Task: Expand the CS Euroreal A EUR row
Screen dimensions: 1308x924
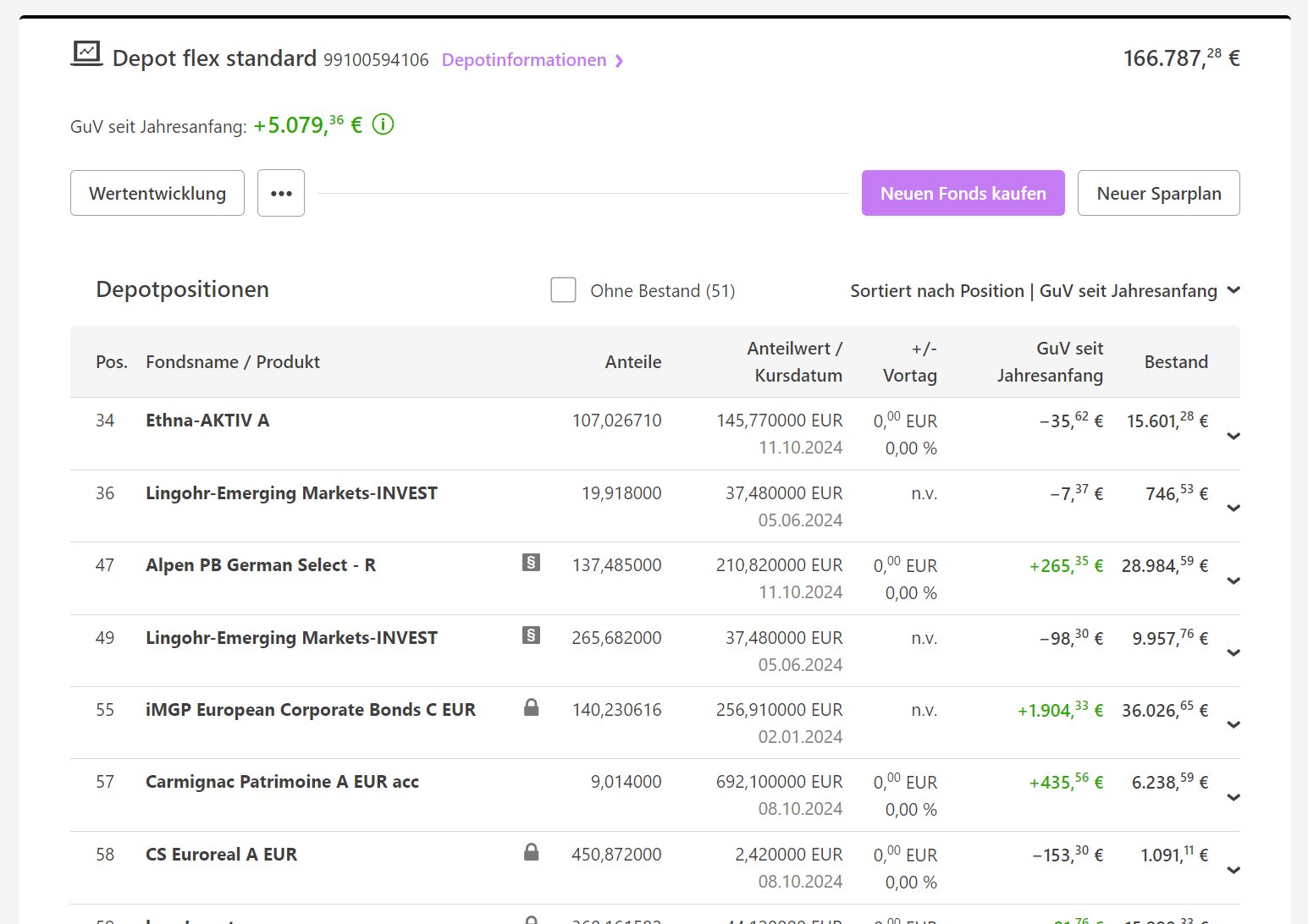Action: pos(1233,870)
